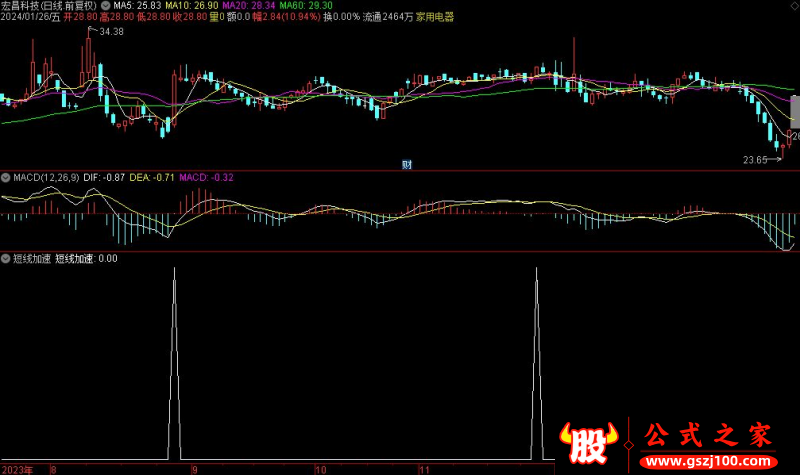
Task: Click the 短线加速 indicator name label
Action: point(32,259)
